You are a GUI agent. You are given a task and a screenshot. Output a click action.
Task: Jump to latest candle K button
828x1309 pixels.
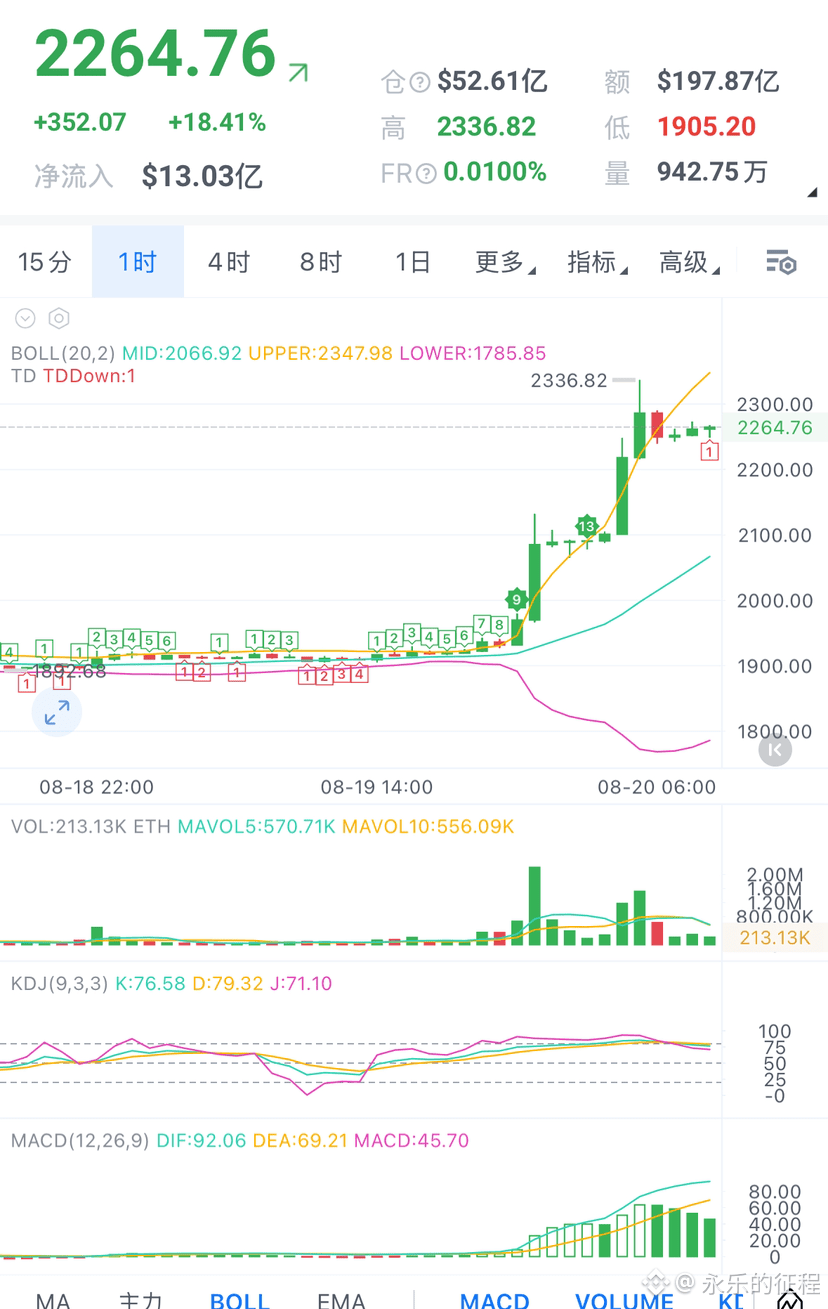coord(775,750)
